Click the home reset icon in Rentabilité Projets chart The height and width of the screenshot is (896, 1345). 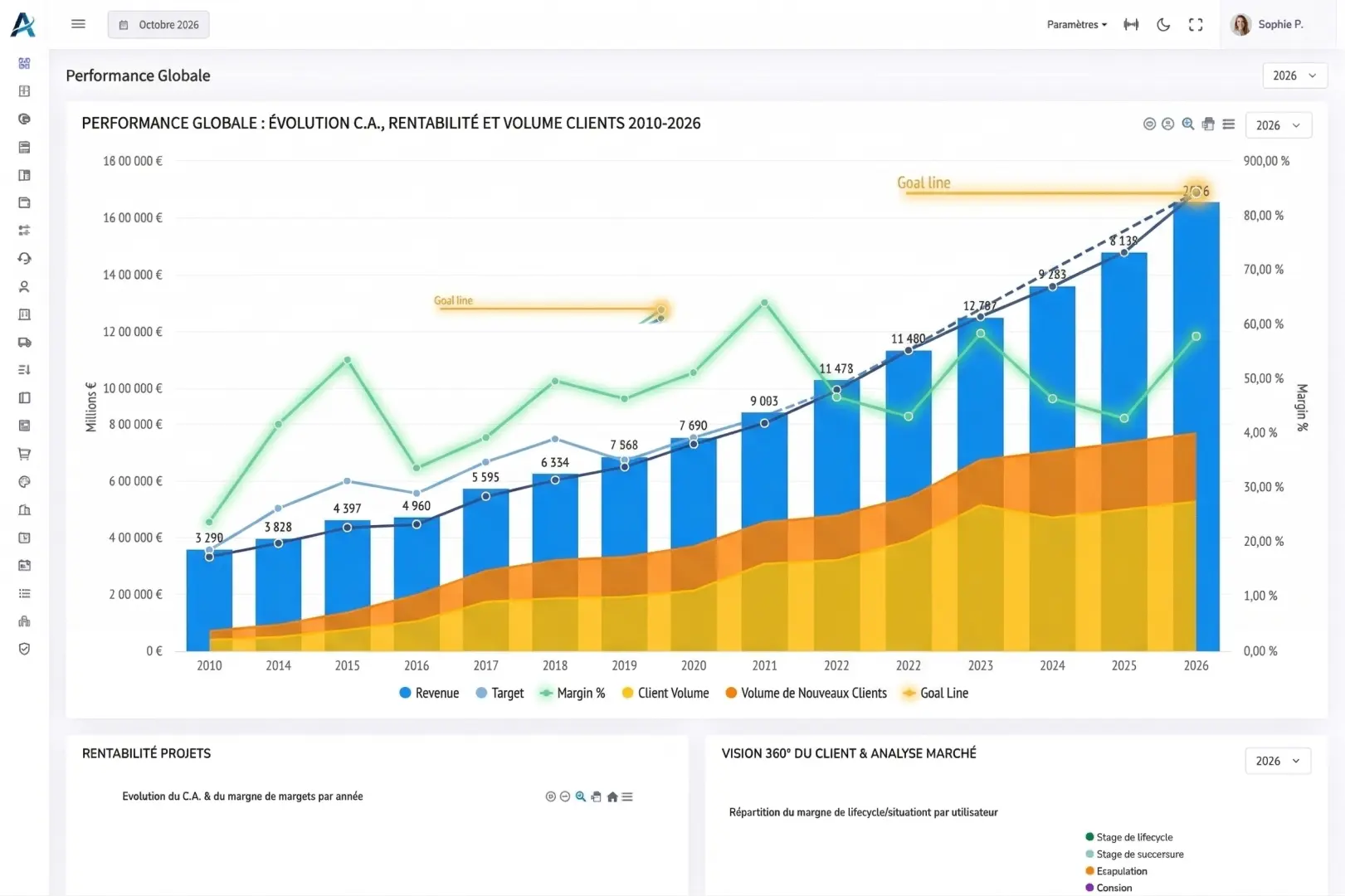[612, 796]
